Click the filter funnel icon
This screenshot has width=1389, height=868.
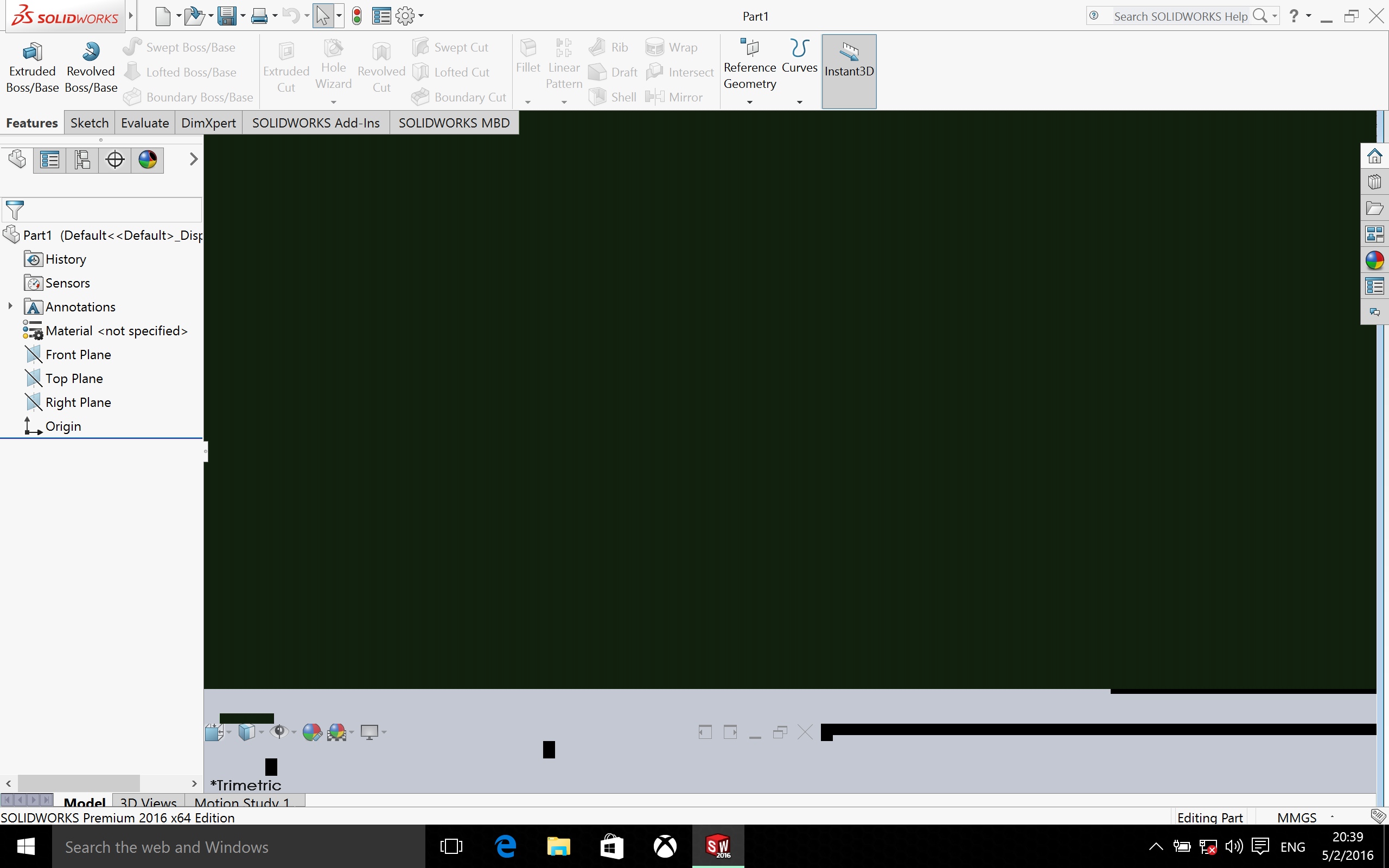[x=14, y=210]
